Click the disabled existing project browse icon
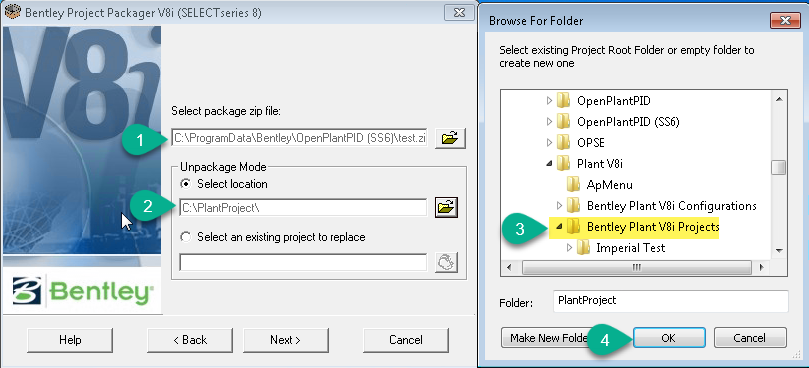Viewport: 809px width, 368px height. click(x=446, y=262)
